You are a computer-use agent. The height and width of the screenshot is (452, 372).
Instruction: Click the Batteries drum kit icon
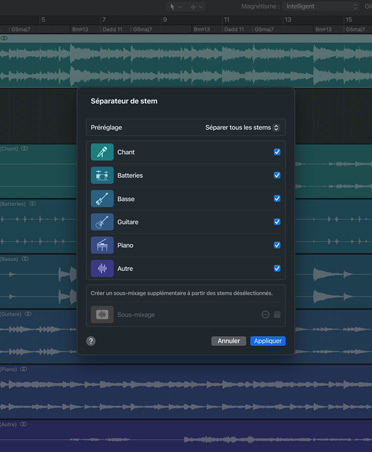tap(102, 175)
